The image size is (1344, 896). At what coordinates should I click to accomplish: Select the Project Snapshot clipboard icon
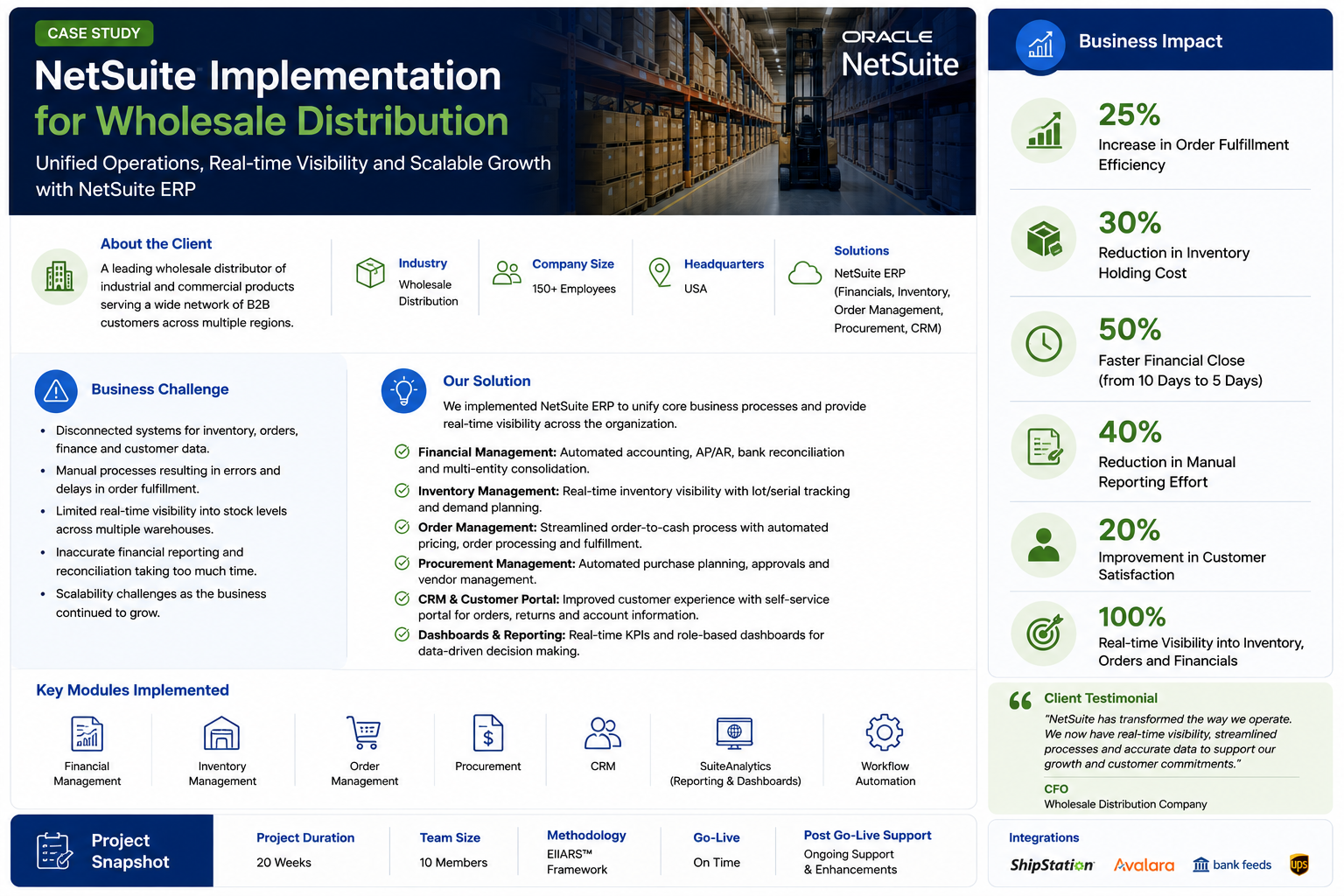[54, 850]
